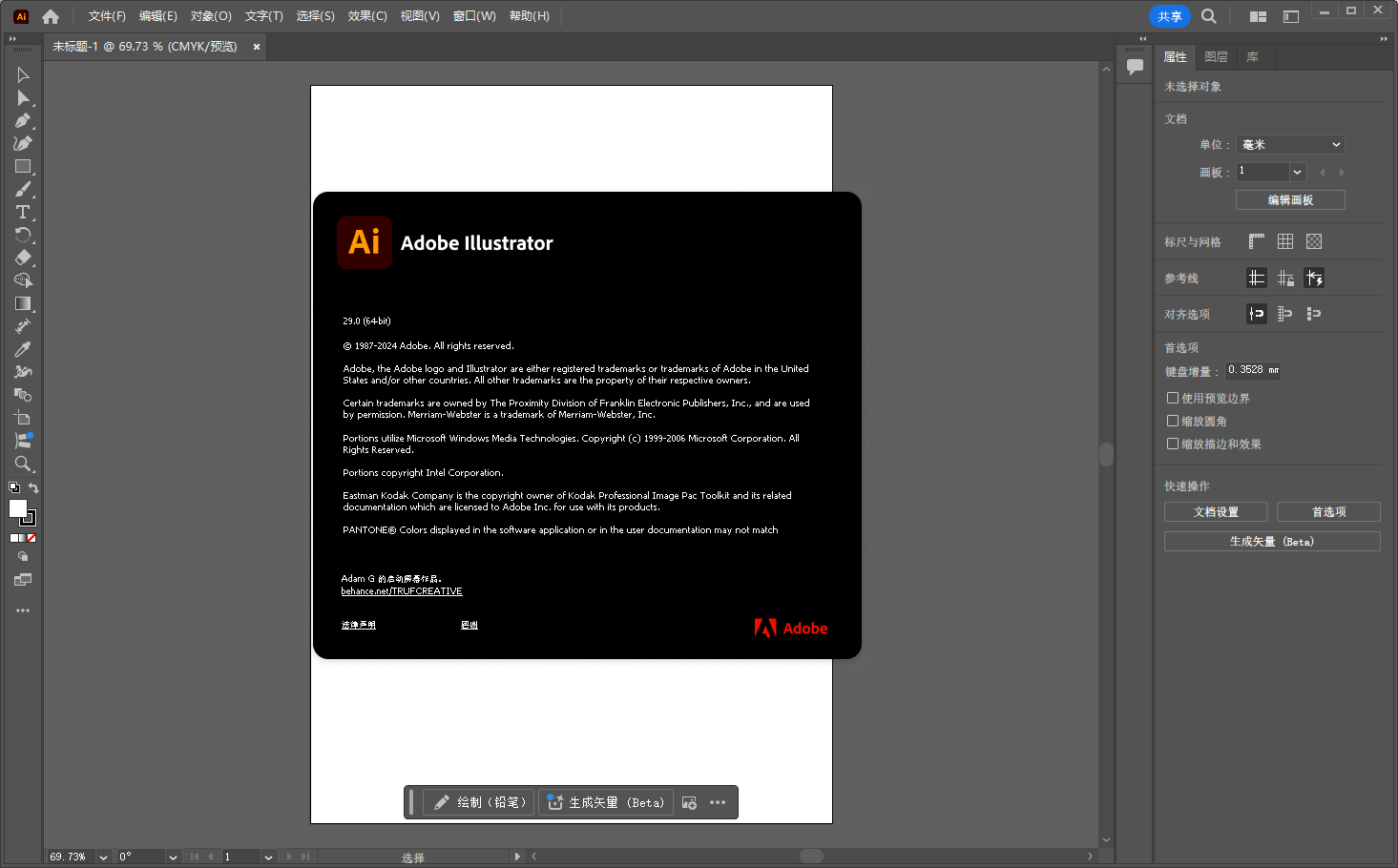Open zoom level 69.73% dropdown
The width and height of the screenshot is (1398, 868).
pyautogui.click(x=103, y=857)
